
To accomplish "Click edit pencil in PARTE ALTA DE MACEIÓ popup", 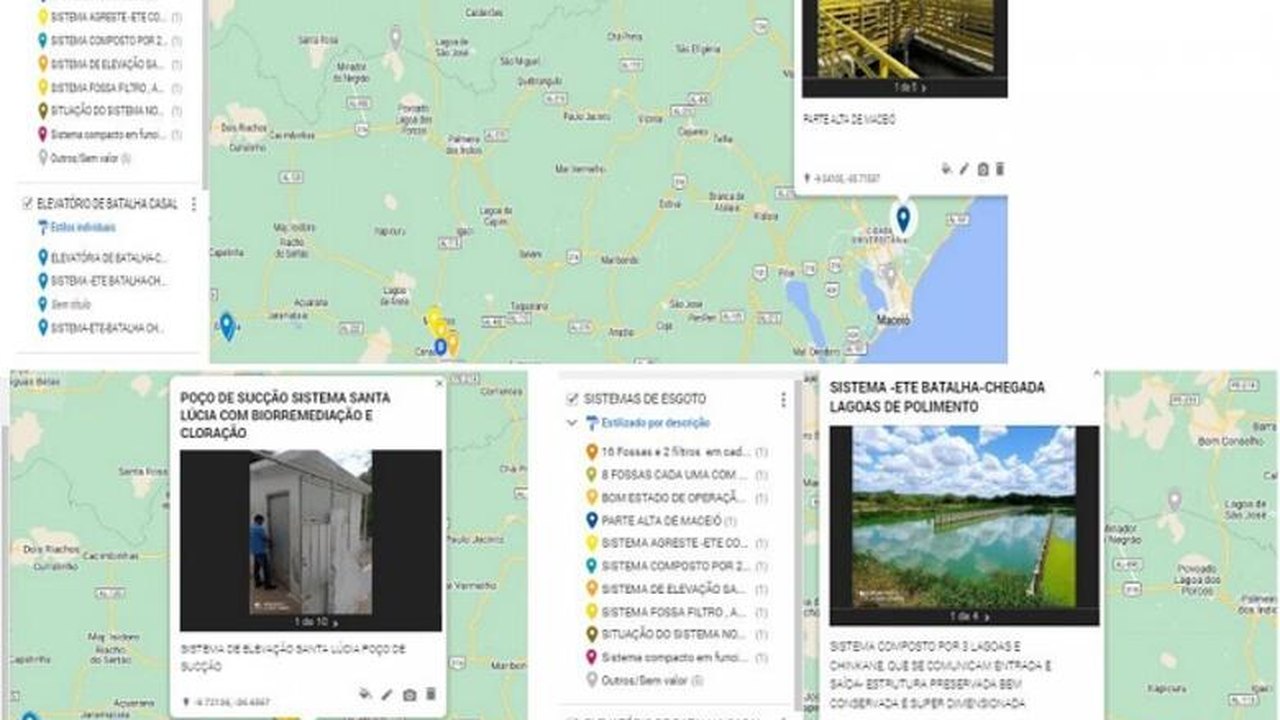I will pos(964,169).
